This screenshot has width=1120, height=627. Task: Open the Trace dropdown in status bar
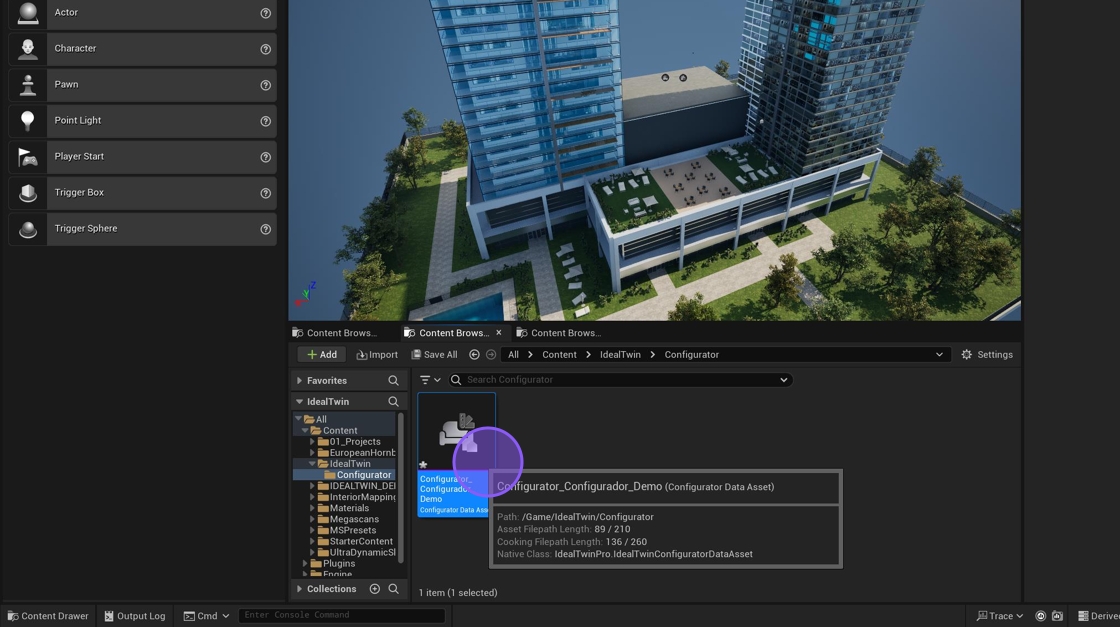coord(1000,616)
